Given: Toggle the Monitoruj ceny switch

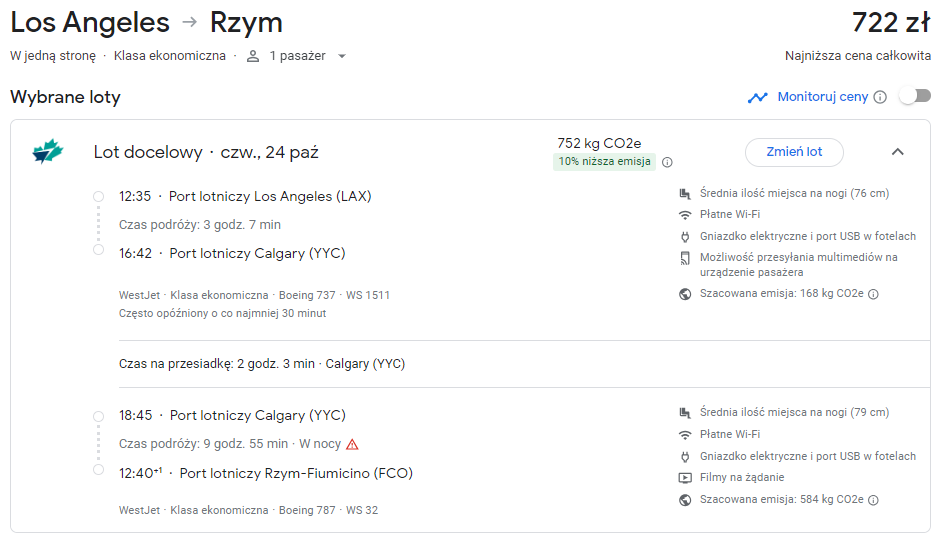Looking at the screenshot, I should [915, 96].
